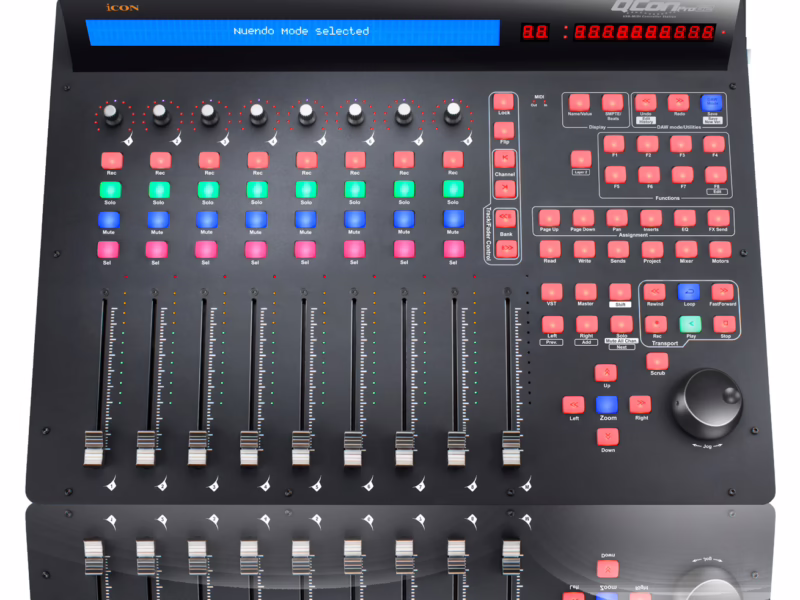Tap the Down arrow below Zoom
Viewport: 800px width, 600px height.
pyautogui.click(x=608, y=437)
